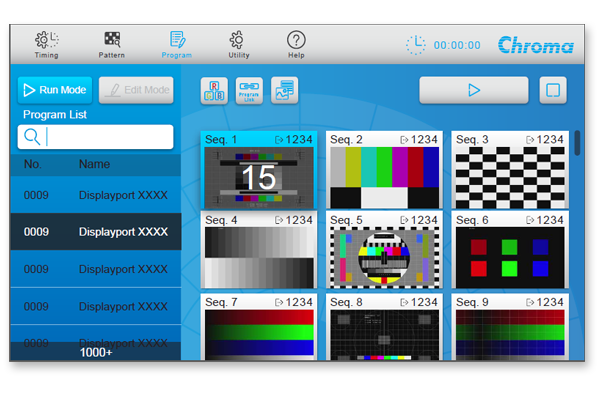Image resolution: width=600 pixels, height=400 pixels.
Task: Select the Program tab
Action: tap(177, 45)
